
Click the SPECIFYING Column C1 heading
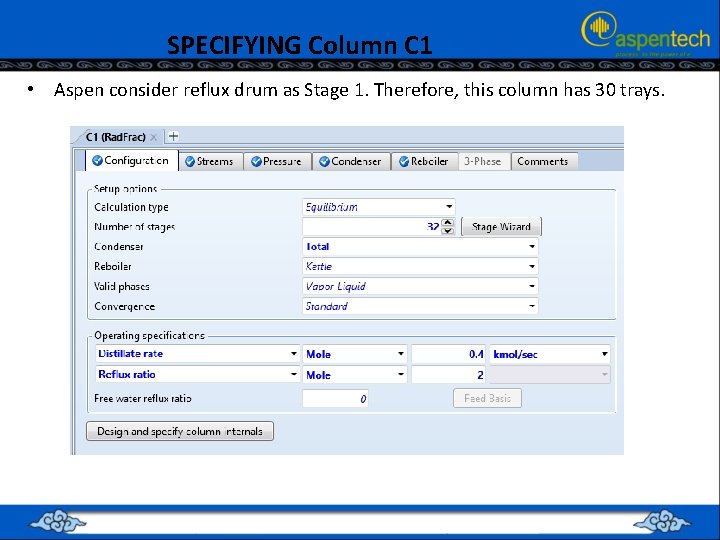click(299, 45)
